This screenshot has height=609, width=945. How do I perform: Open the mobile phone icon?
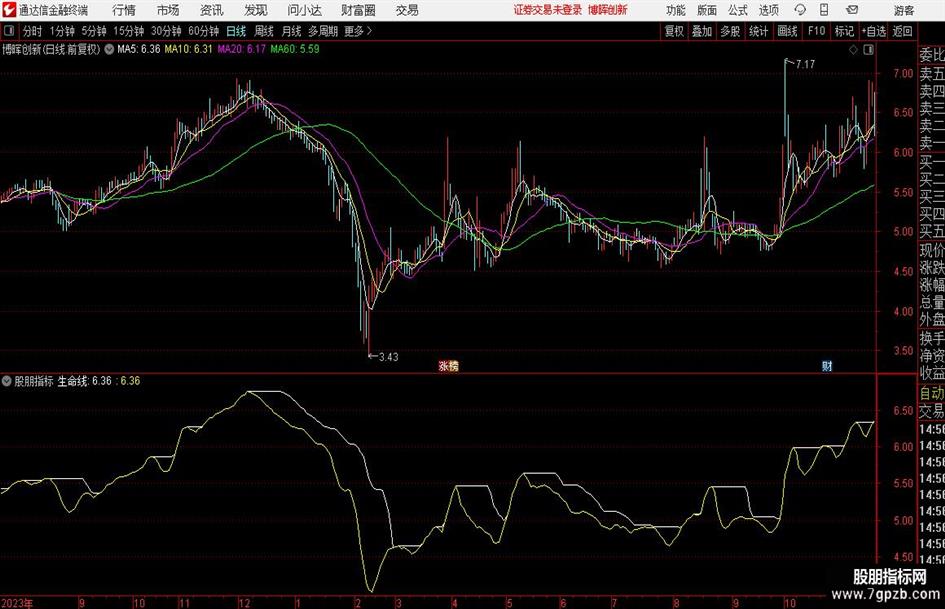tap(824, 10)
